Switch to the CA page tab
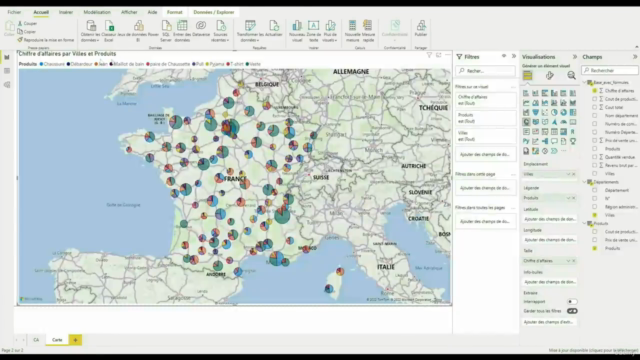Screen dimensions: 640x360 (x=36, y=340)
